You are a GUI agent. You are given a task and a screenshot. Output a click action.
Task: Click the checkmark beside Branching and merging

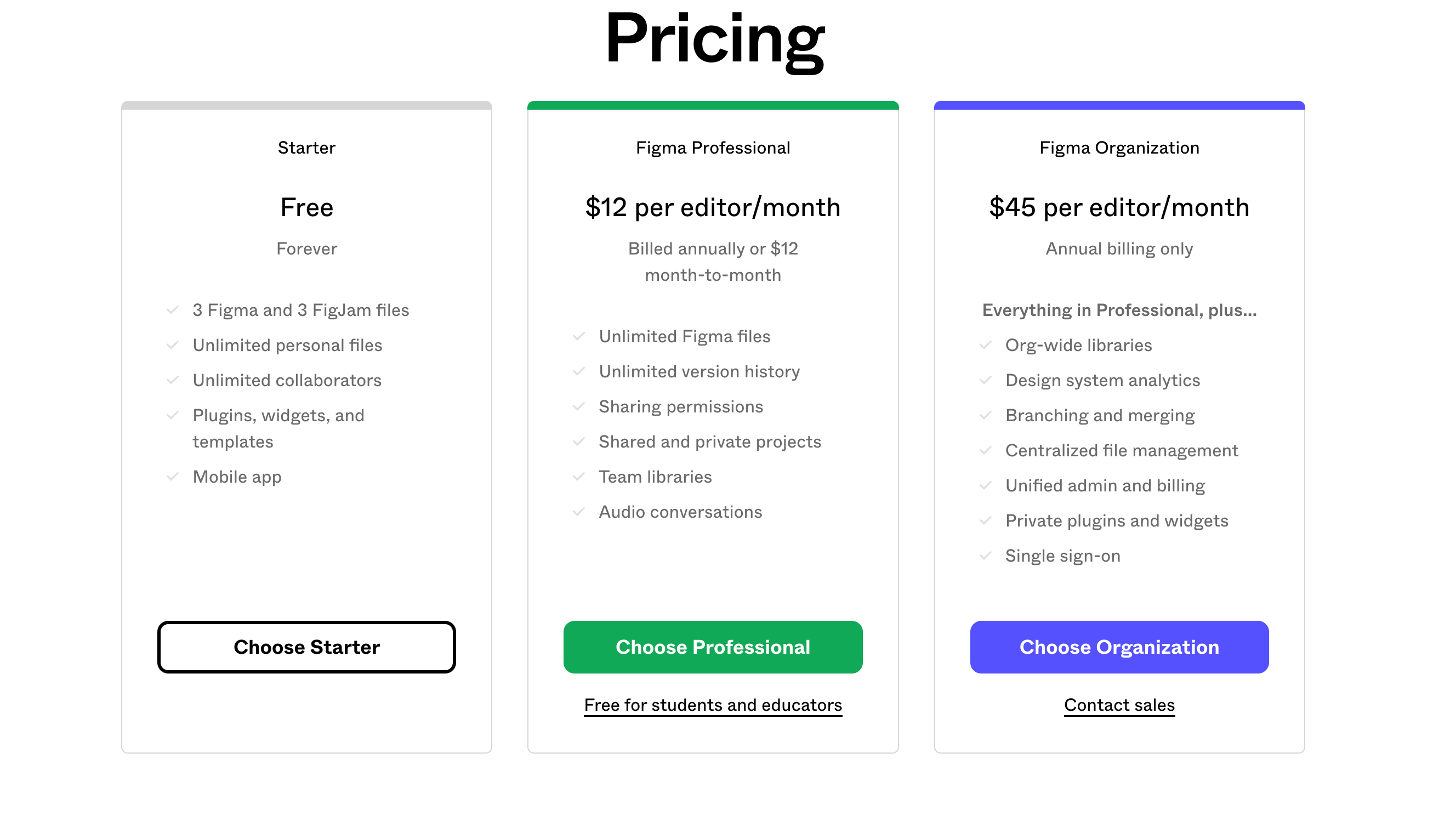pyautogui.click(x=986, y=415)
